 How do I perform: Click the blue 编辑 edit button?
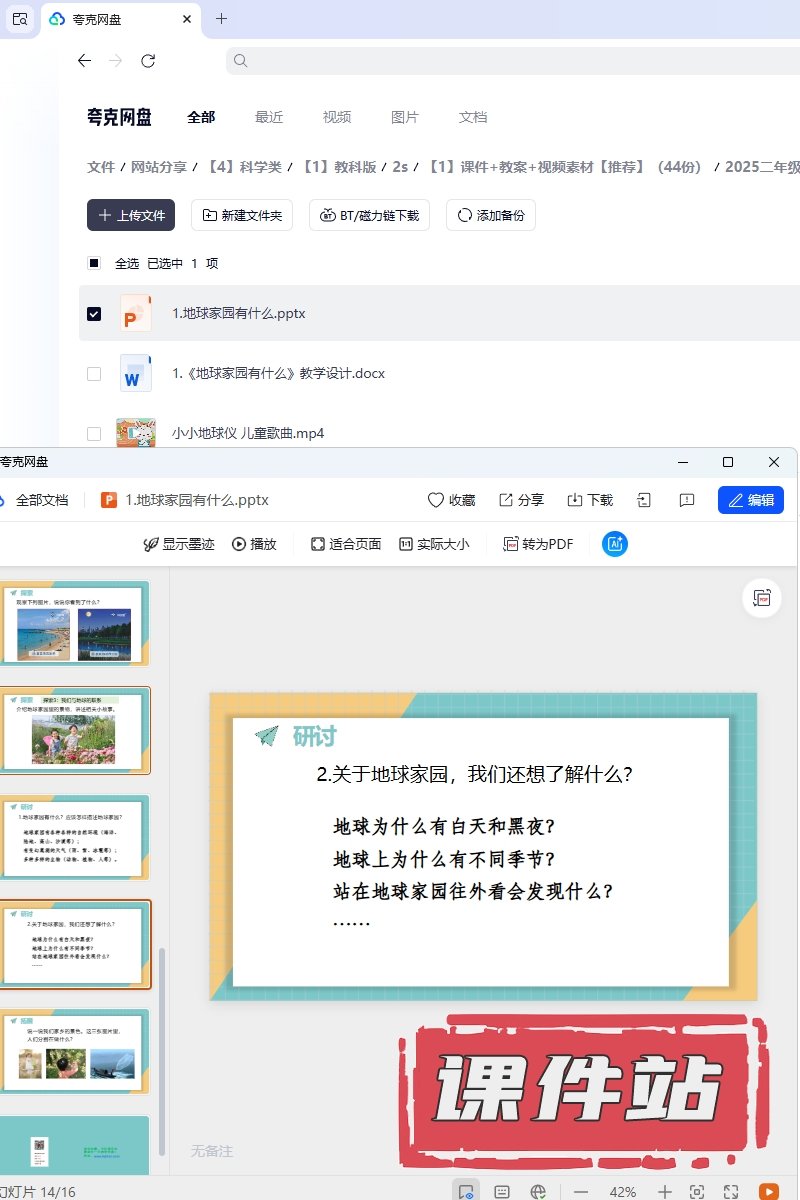click(750, 500)
